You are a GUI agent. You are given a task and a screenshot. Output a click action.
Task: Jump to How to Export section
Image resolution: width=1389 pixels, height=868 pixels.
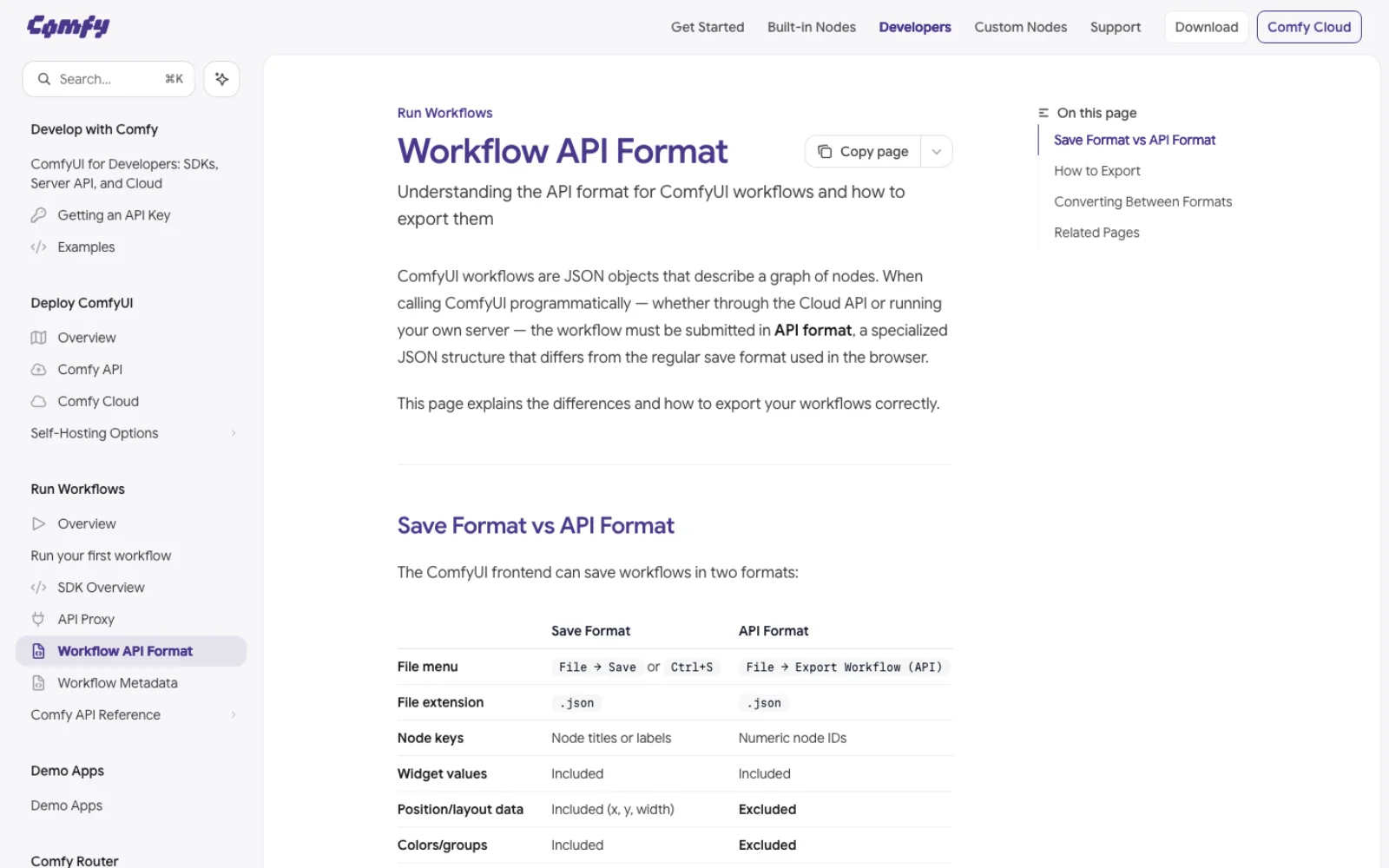1097,171
